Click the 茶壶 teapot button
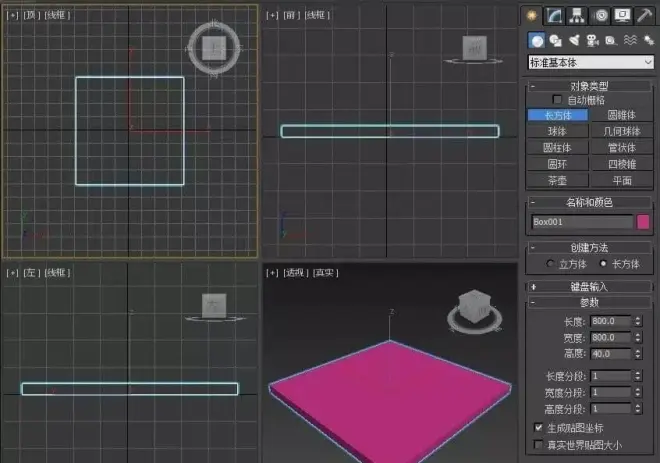 558,181
